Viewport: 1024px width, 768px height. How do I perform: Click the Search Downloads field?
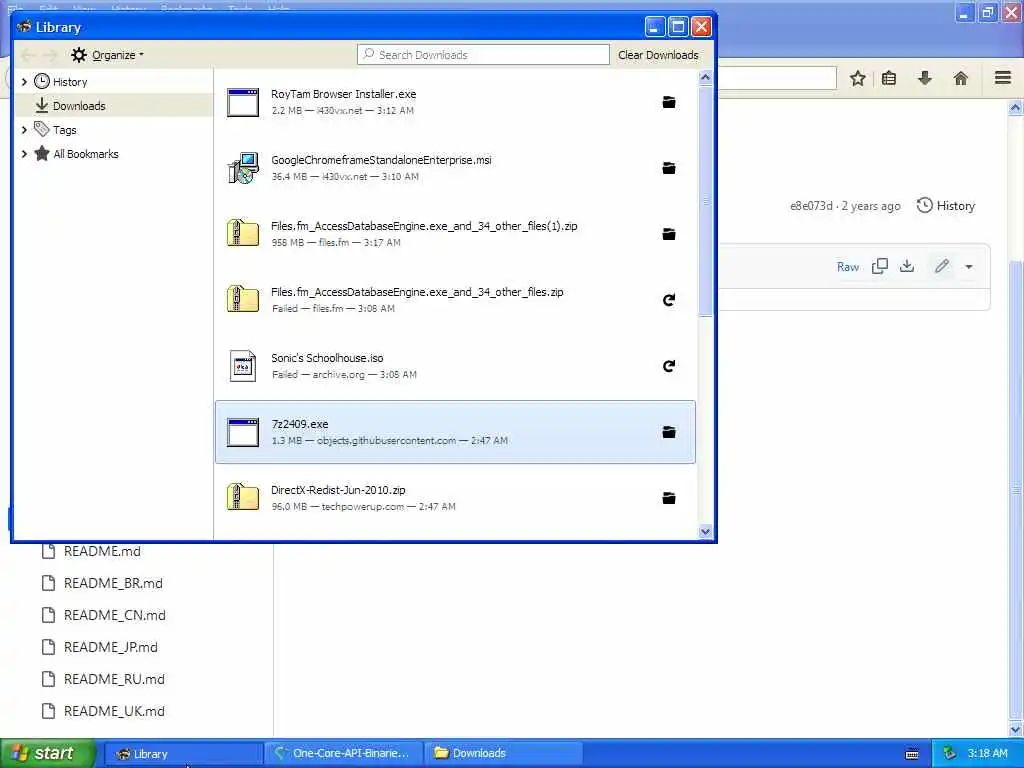coord(483,55)
